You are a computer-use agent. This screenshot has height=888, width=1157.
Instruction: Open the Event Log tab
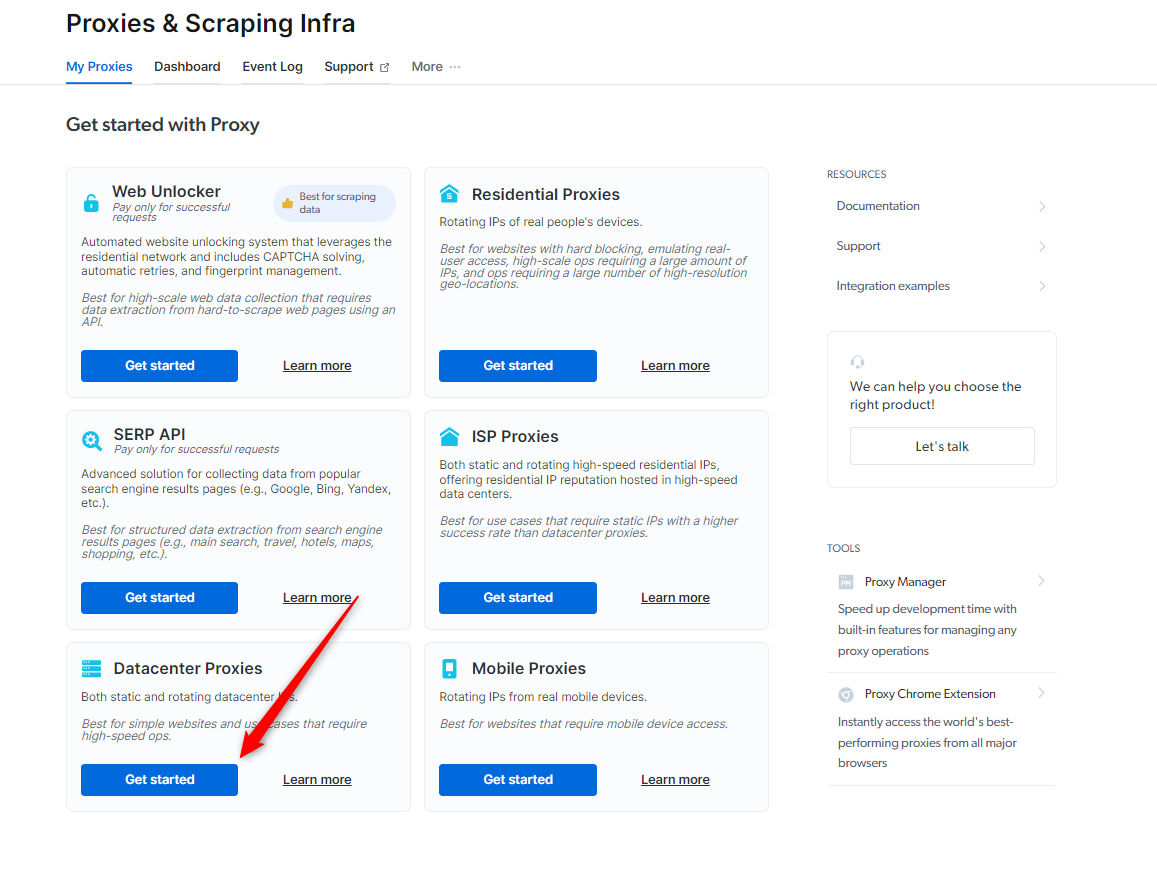[x=272, y=66]
